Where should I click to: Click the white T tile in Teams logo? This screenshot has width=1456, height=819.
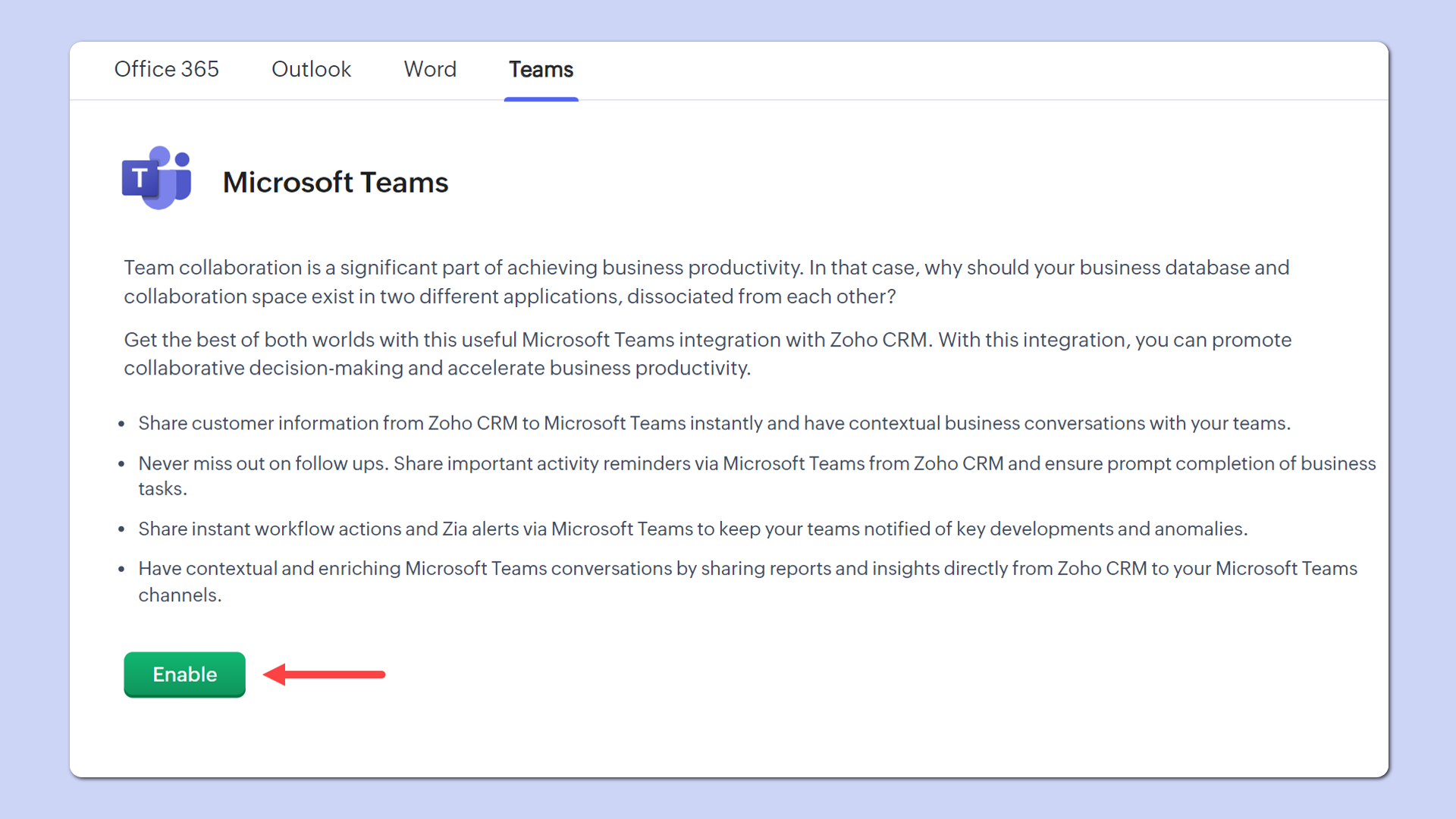tap(140, 179)
